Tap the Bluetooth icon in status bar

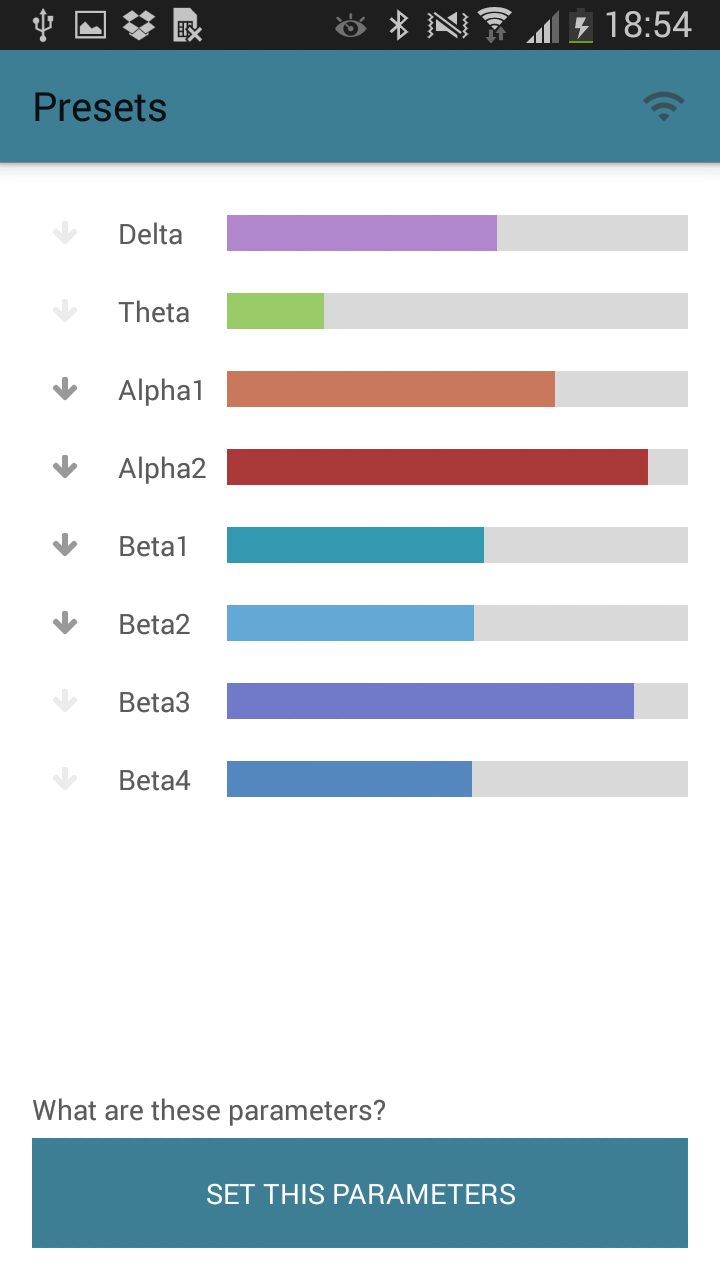coord(399,25)
